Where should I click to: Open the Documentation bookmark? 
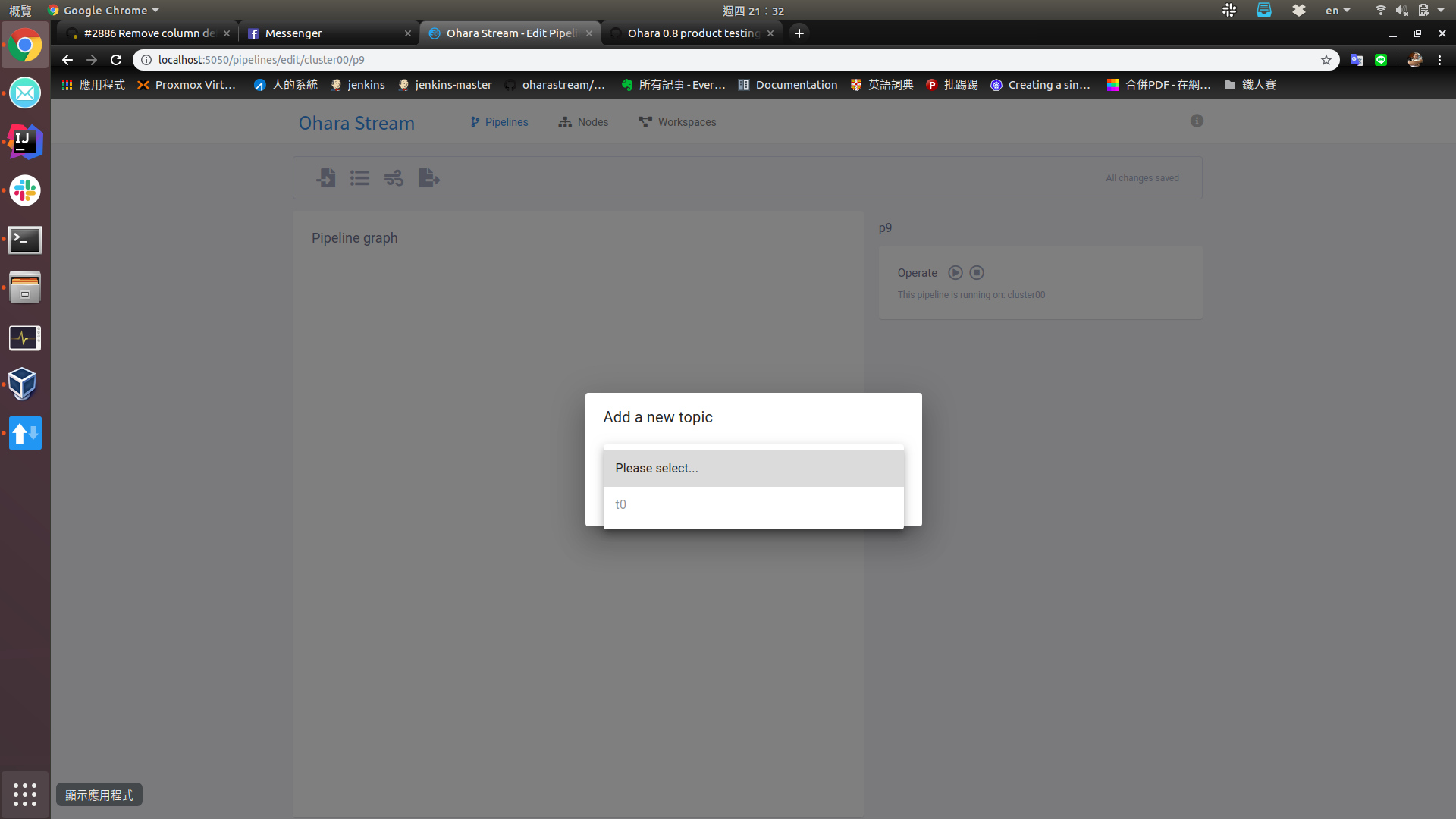(788, 85)
